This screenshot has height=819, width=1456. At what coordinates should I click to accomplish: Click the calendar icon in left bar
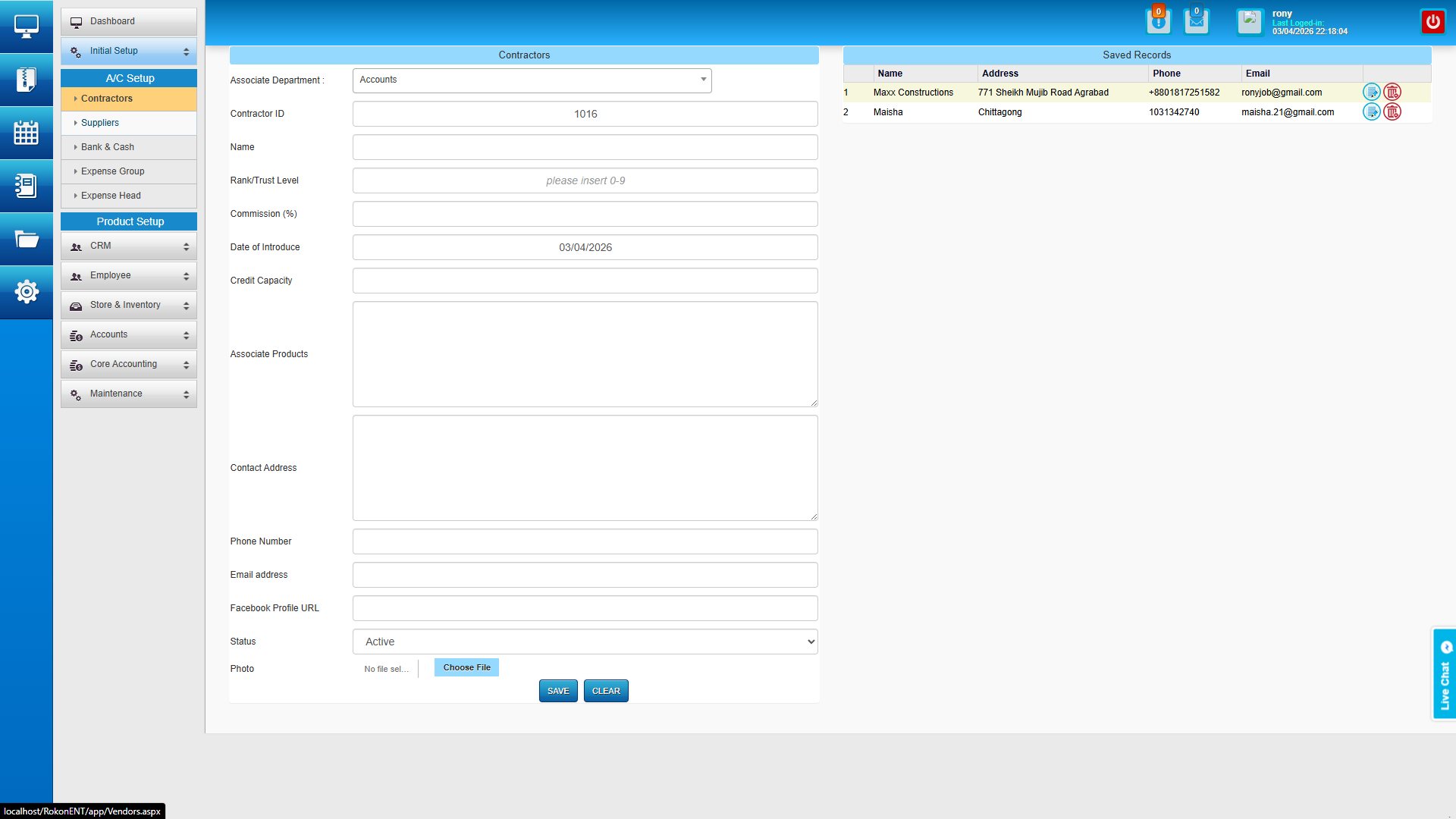tap(26, 133)
